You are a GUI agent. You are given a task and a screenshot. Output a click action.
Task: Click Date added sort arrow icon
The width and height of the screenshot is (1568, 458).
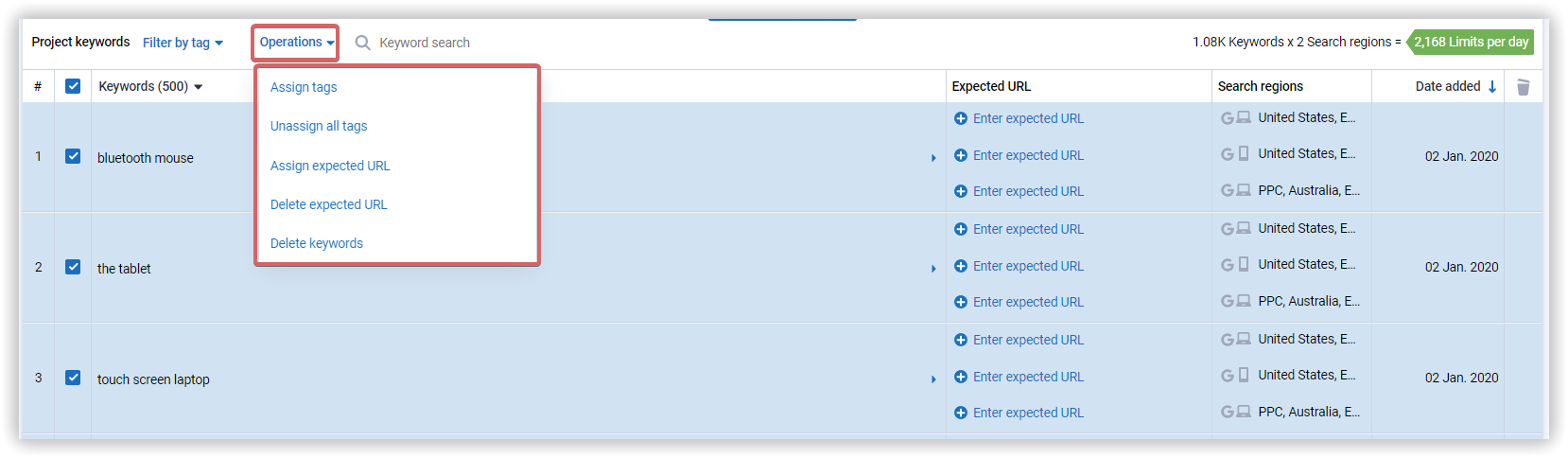[x=1492, y=86]
